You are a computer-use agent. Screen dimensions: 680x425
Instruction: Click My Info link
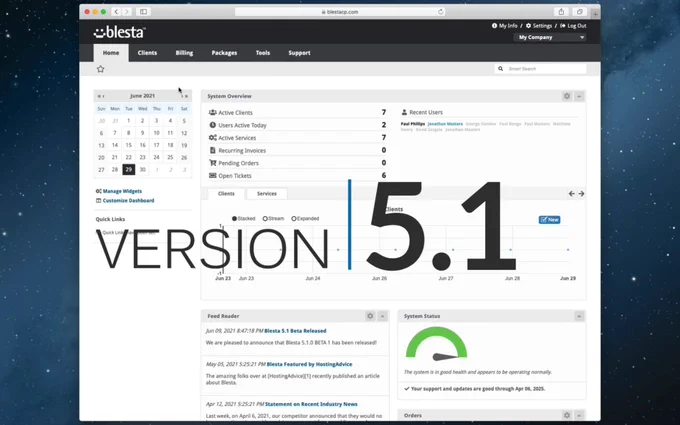pos(504,26)
